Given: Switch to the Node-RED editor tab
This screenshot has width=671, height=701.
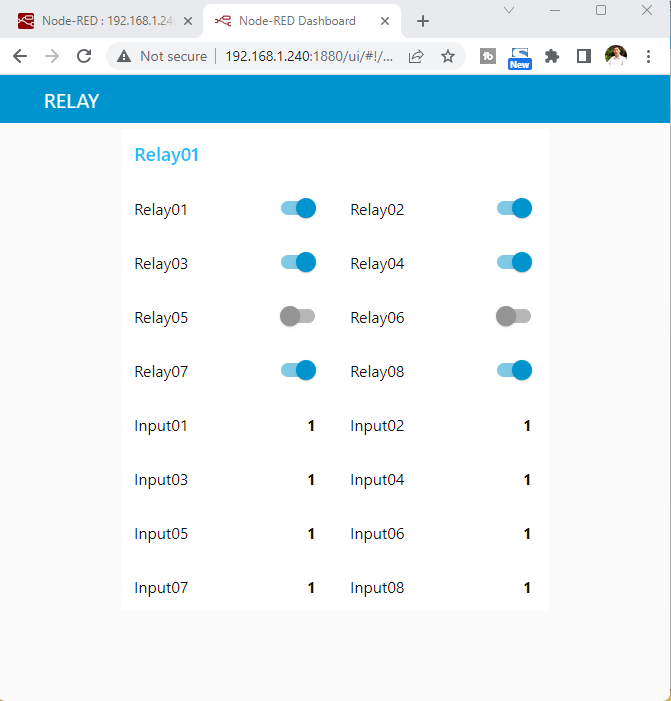Looking at the screenshot, I should 100,21.
